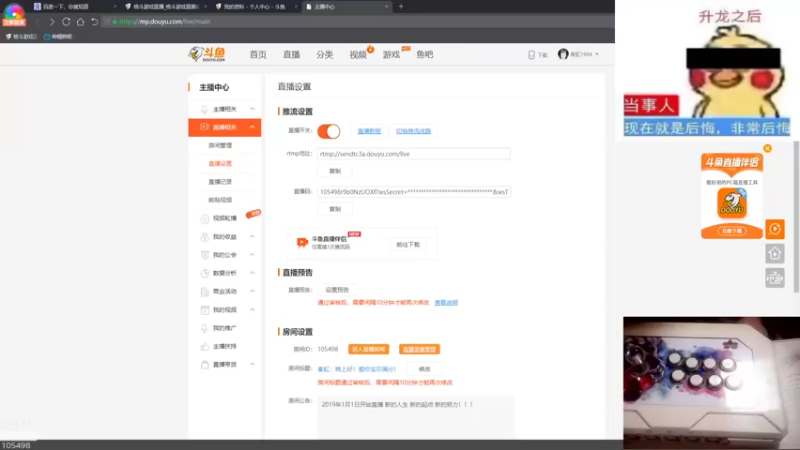The width and height of the screenshot is (800, 450).
Task: Click the video icon in the 直播相关 row
Action: [x=204, y=127]
